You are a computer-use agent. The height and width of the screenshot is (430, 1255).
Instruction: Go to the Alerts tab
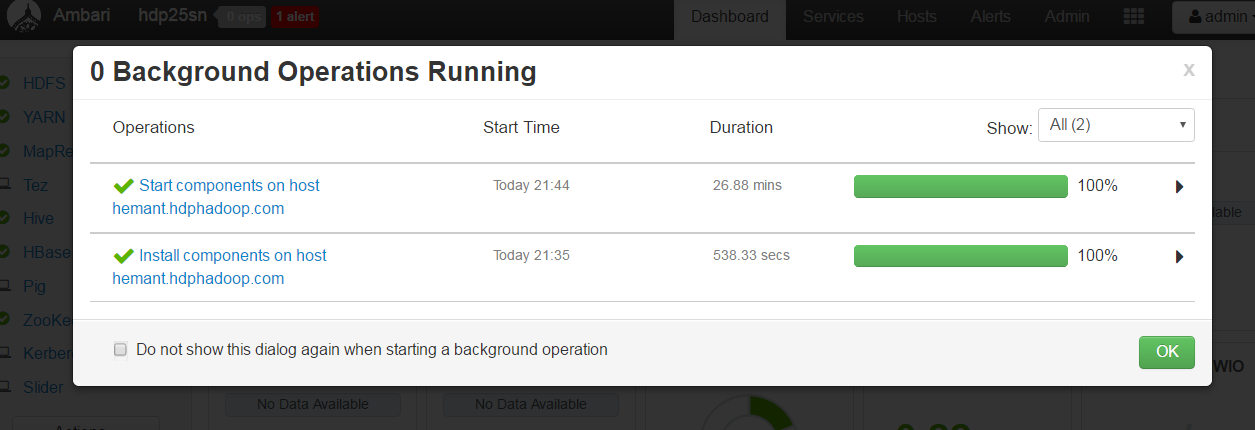[x=990, y=17]
